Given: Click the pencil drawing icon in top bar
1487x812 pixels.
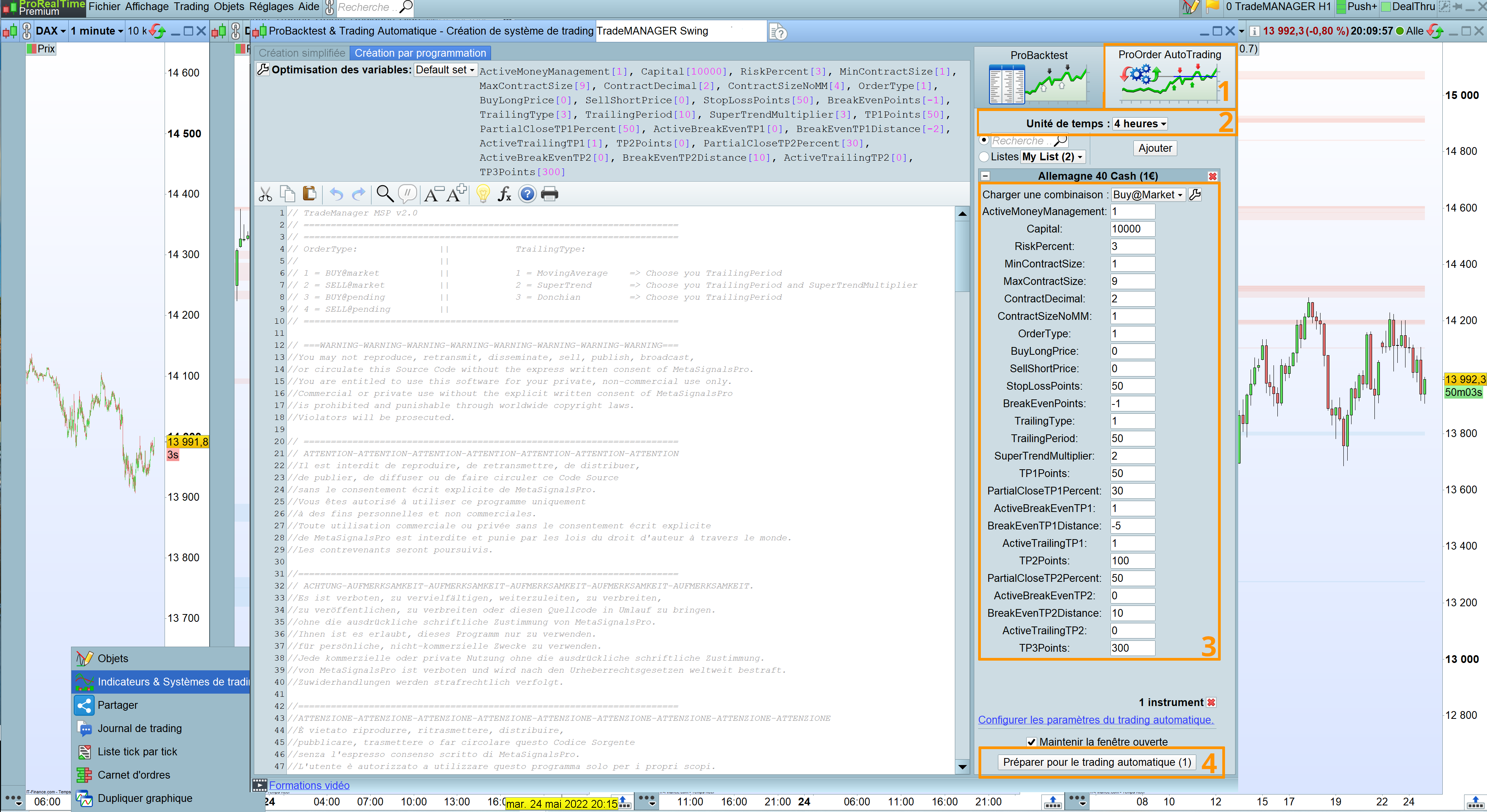Looking at the screenshot, I should (1190, 7).
